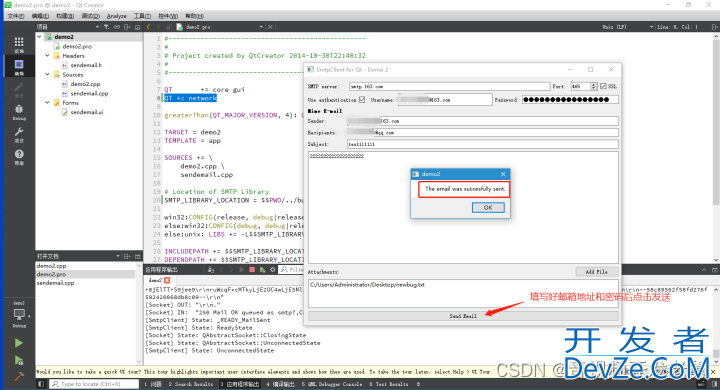The width and height of the screenshot is (720, 390).
Task: Click the Send Email button
Action: 463,316
